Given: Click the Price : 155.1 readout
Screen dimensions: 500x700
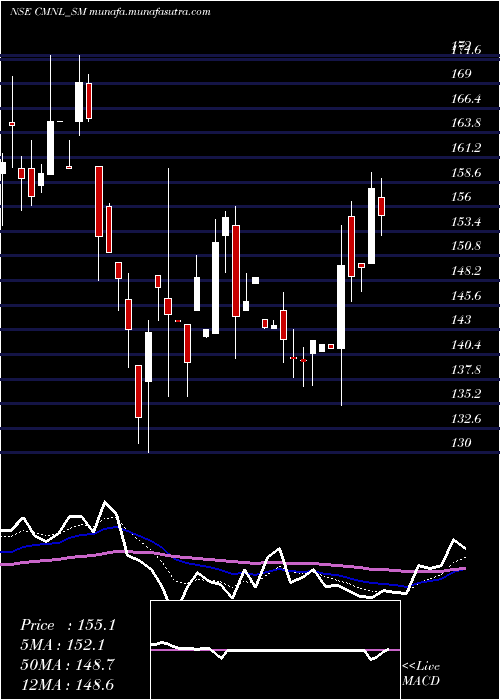Looking at the screenshot, I should coord(68,625).
